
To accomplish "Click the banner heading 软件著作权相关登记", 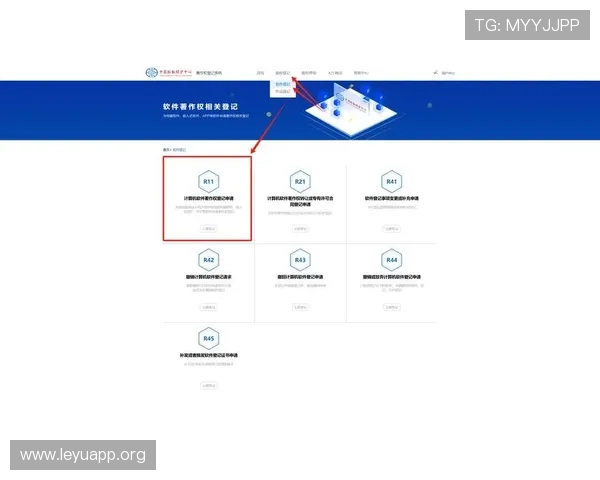I will point(200,107).
